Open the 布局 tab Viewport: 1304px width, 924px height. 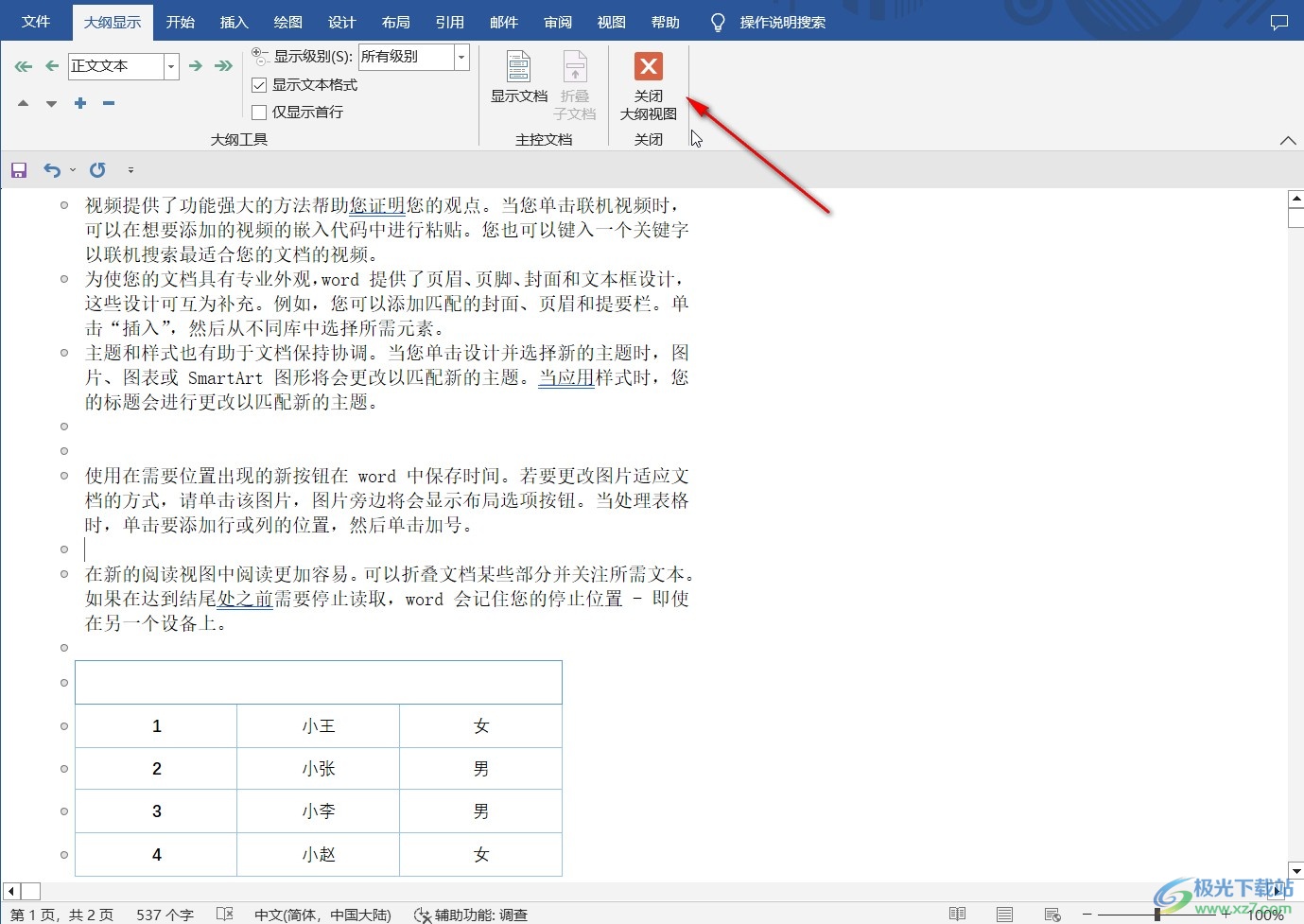click(x=395, y=22)
